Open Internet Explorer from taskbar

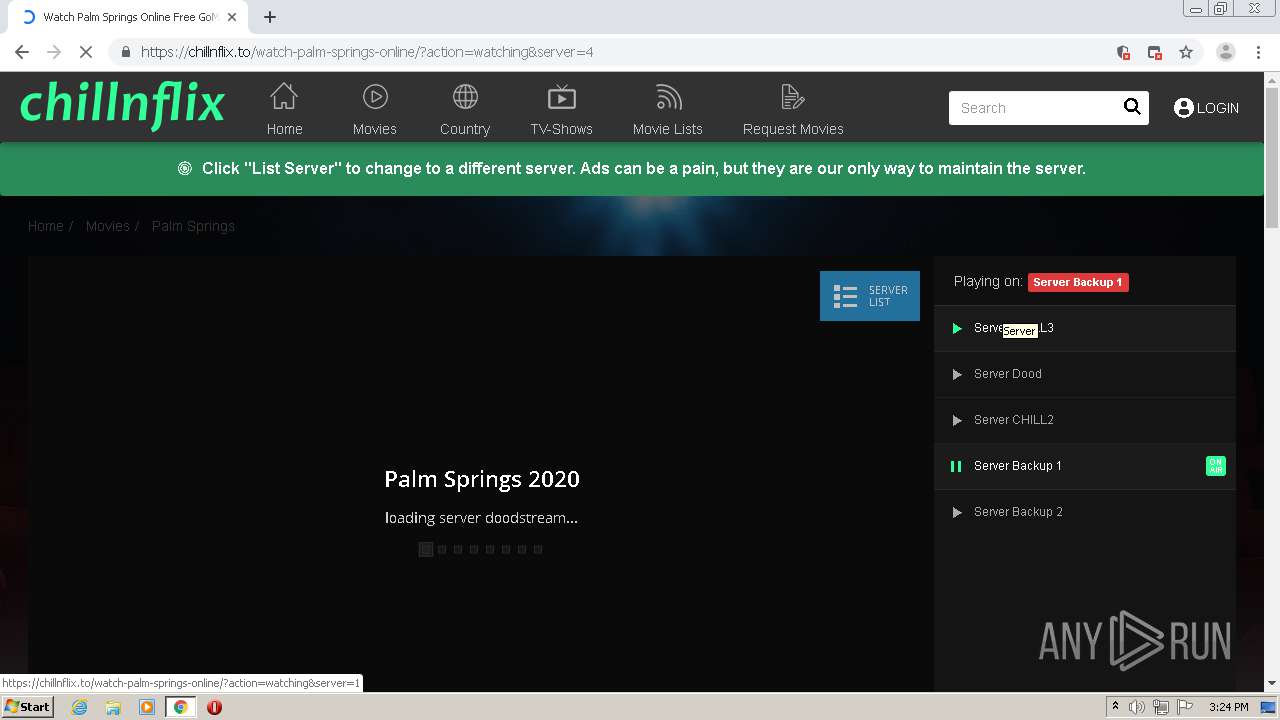tap(80, 707)
